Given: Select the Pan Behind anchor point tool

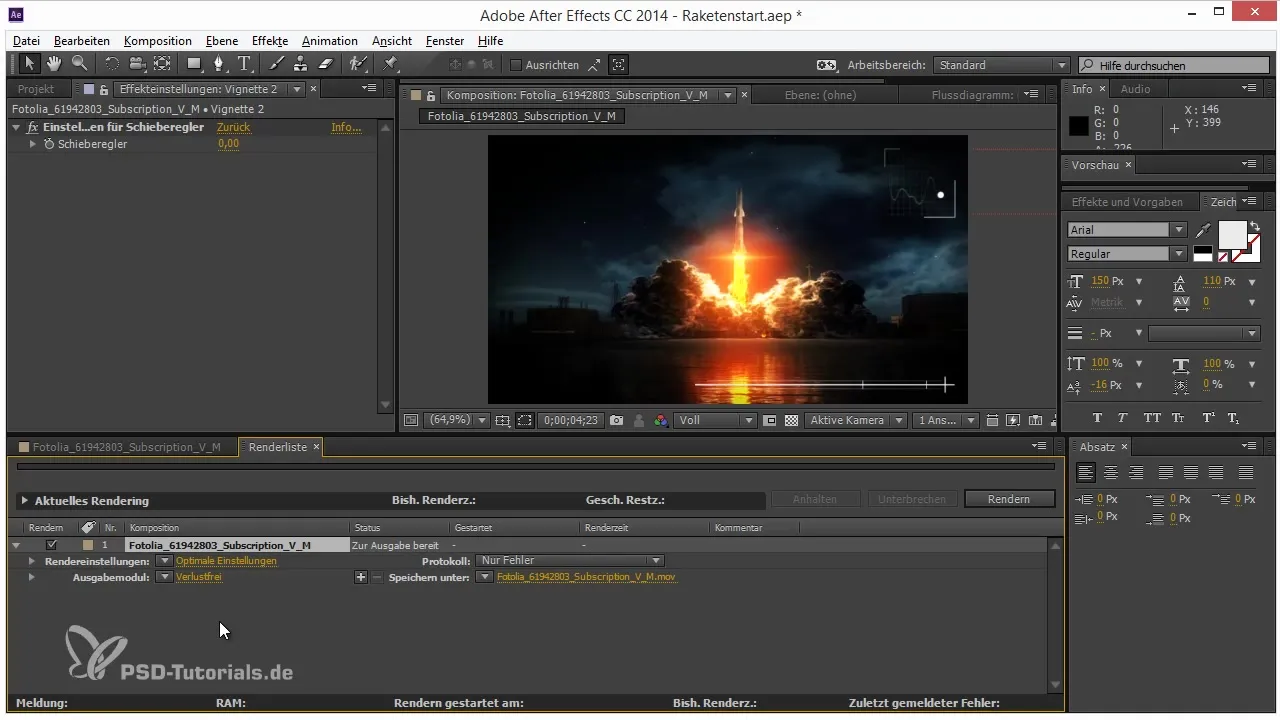Looking at the screenshot, I should 162,64.
